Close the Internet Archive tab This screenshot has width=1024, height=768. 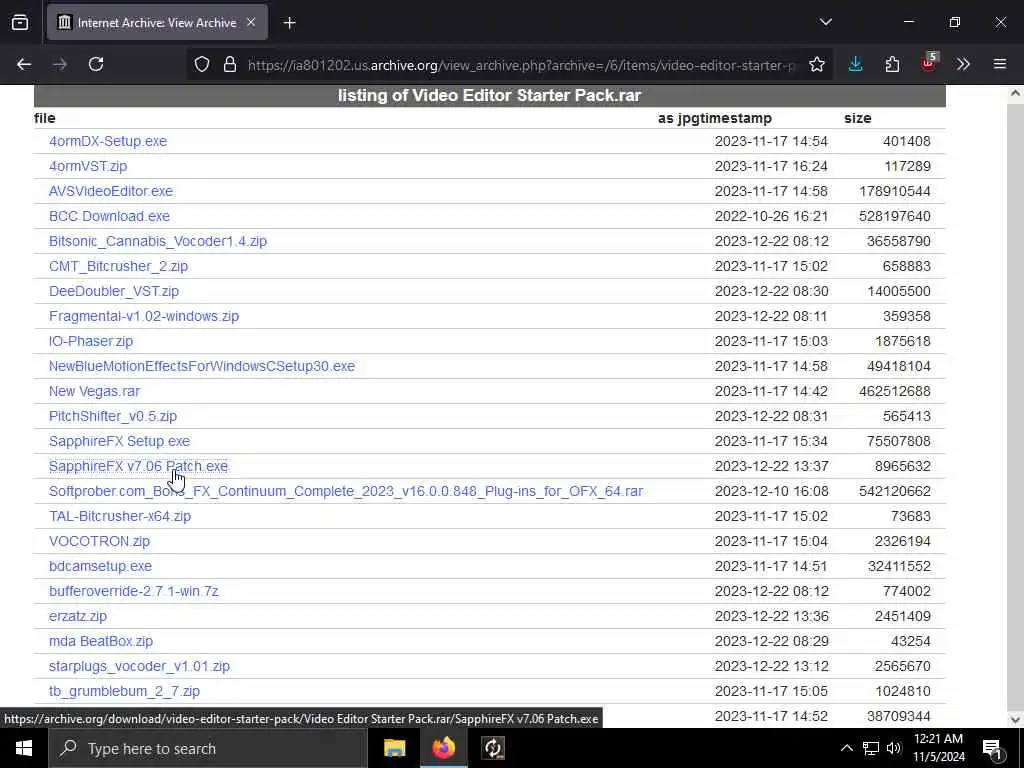pos(251,22)
